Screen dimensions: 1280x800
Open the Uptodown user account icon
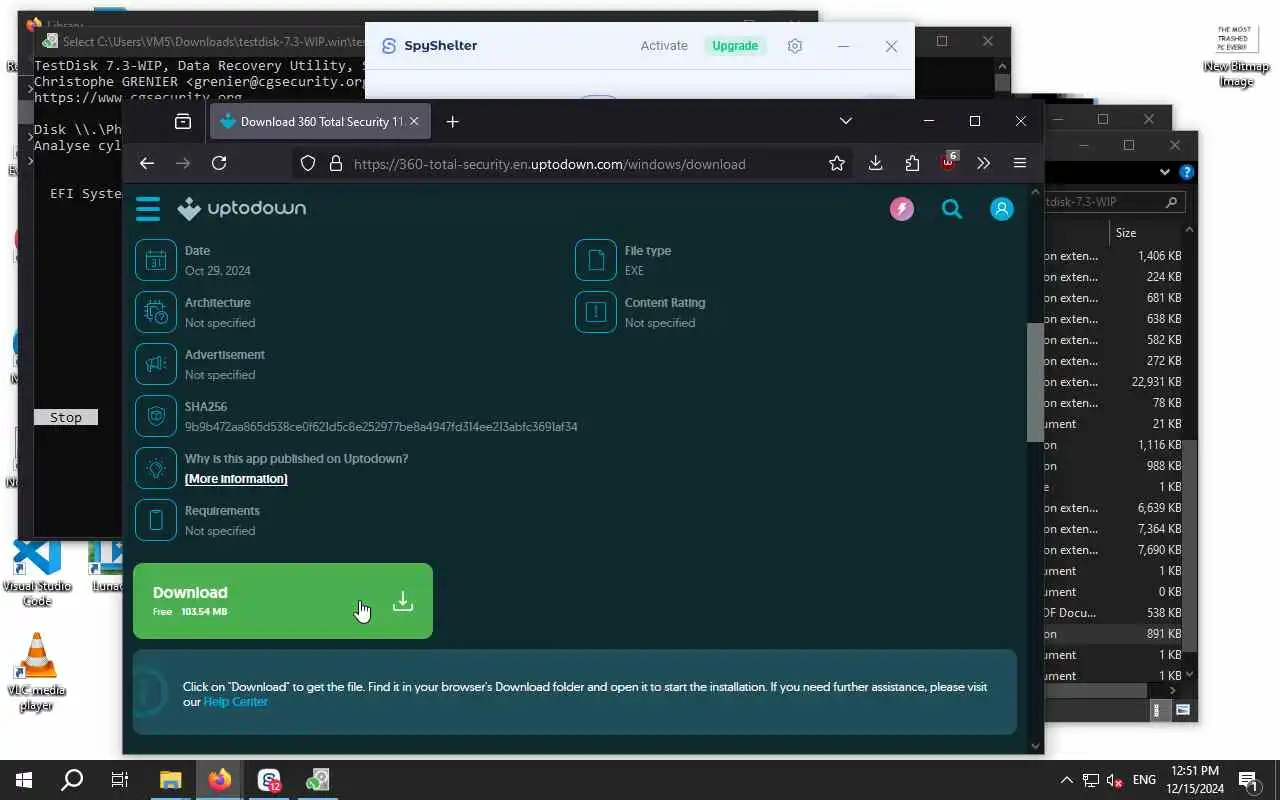1001,208
